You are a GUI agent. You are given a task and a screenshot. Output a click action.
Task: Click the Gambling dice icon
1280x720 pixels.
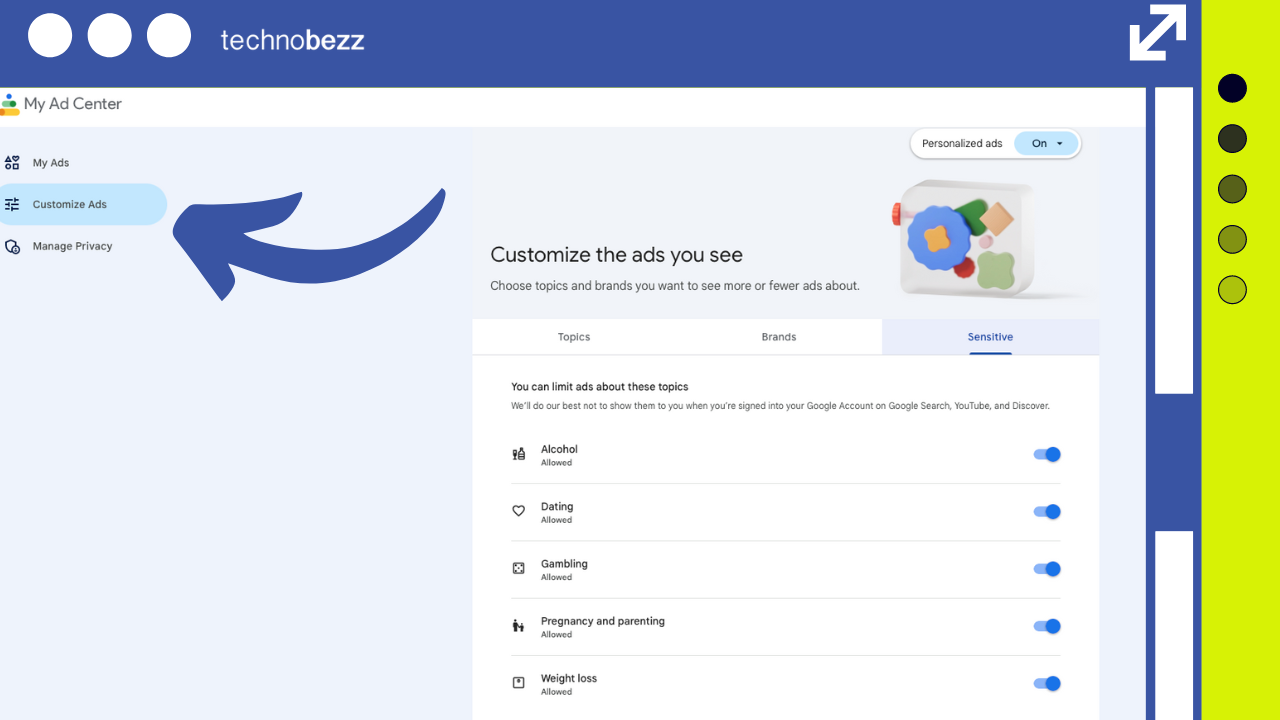coord(518,568)
